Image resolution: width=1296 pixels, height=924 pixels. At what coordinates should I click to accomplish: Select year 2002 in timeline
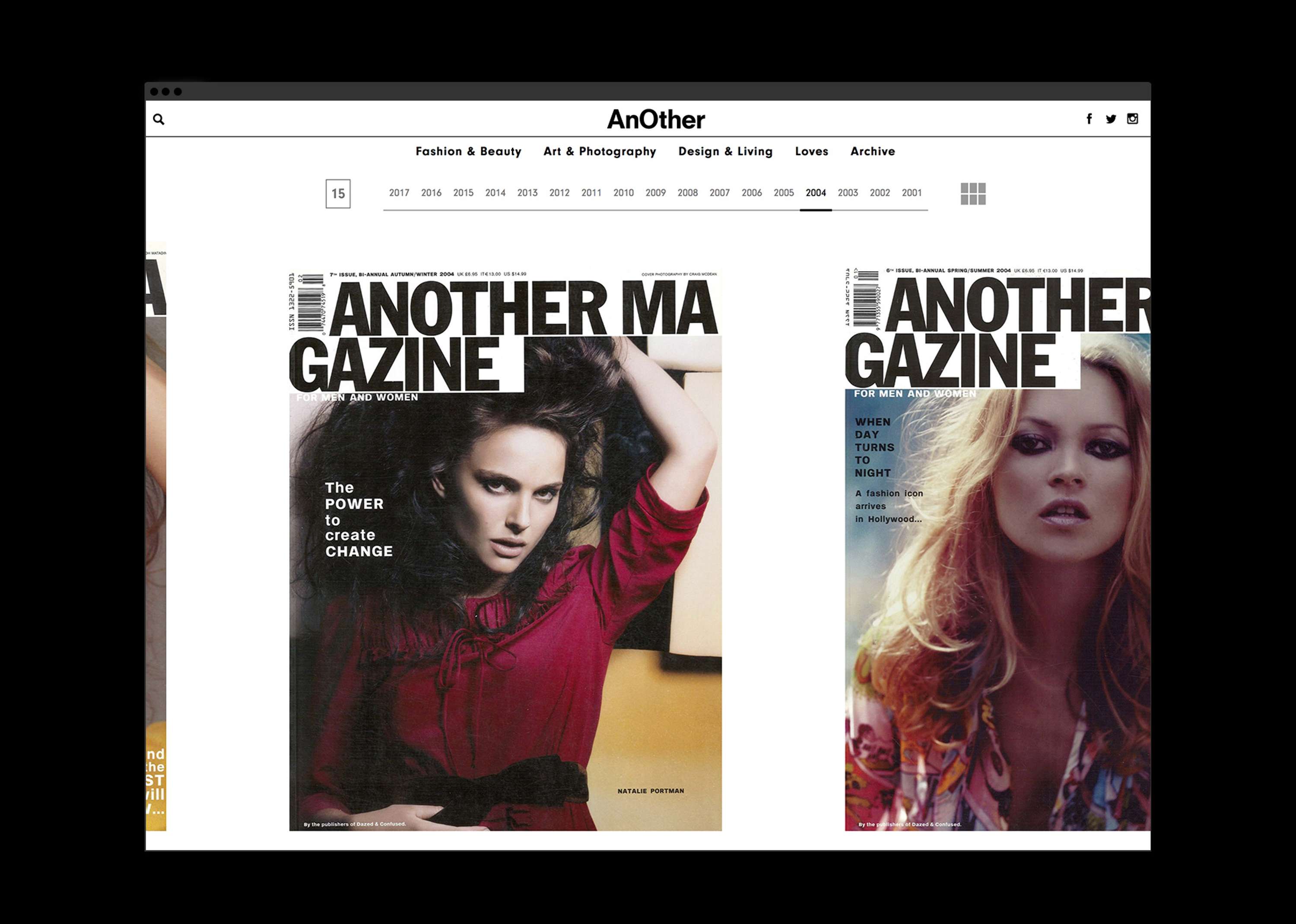point(880,193)
